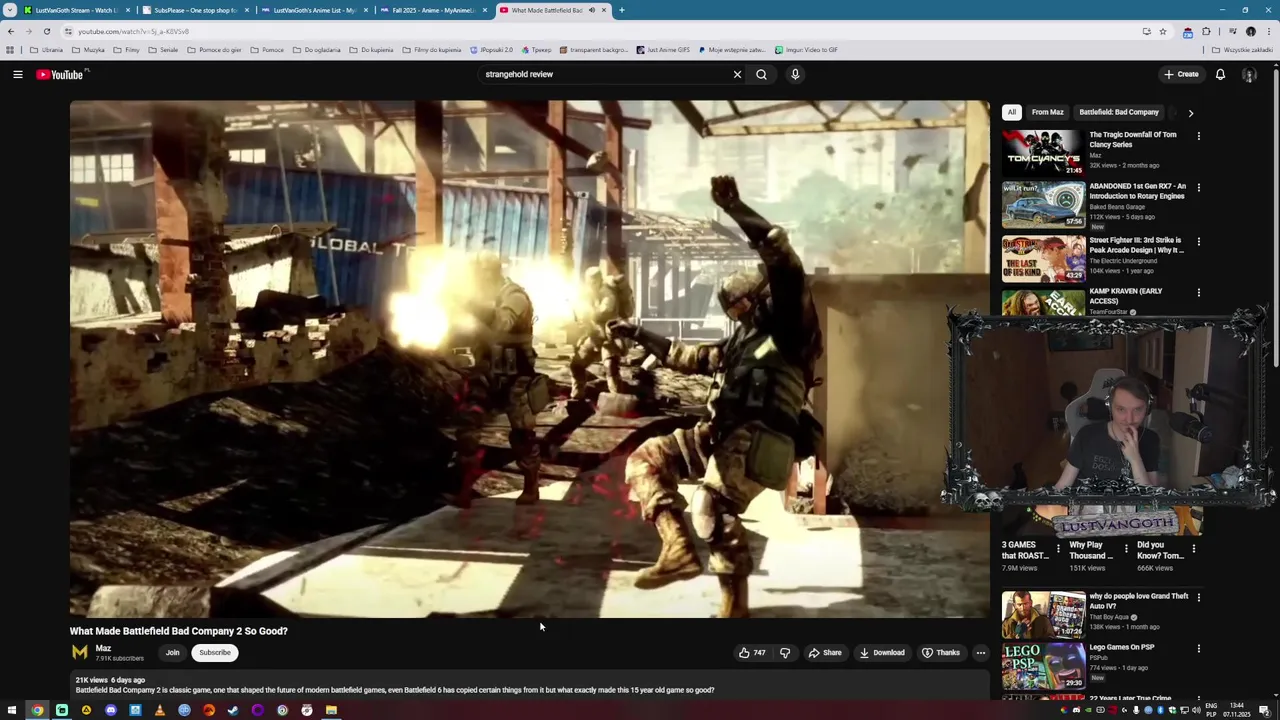
Task: Send Thanks to the creator
Action: (941, 653)
